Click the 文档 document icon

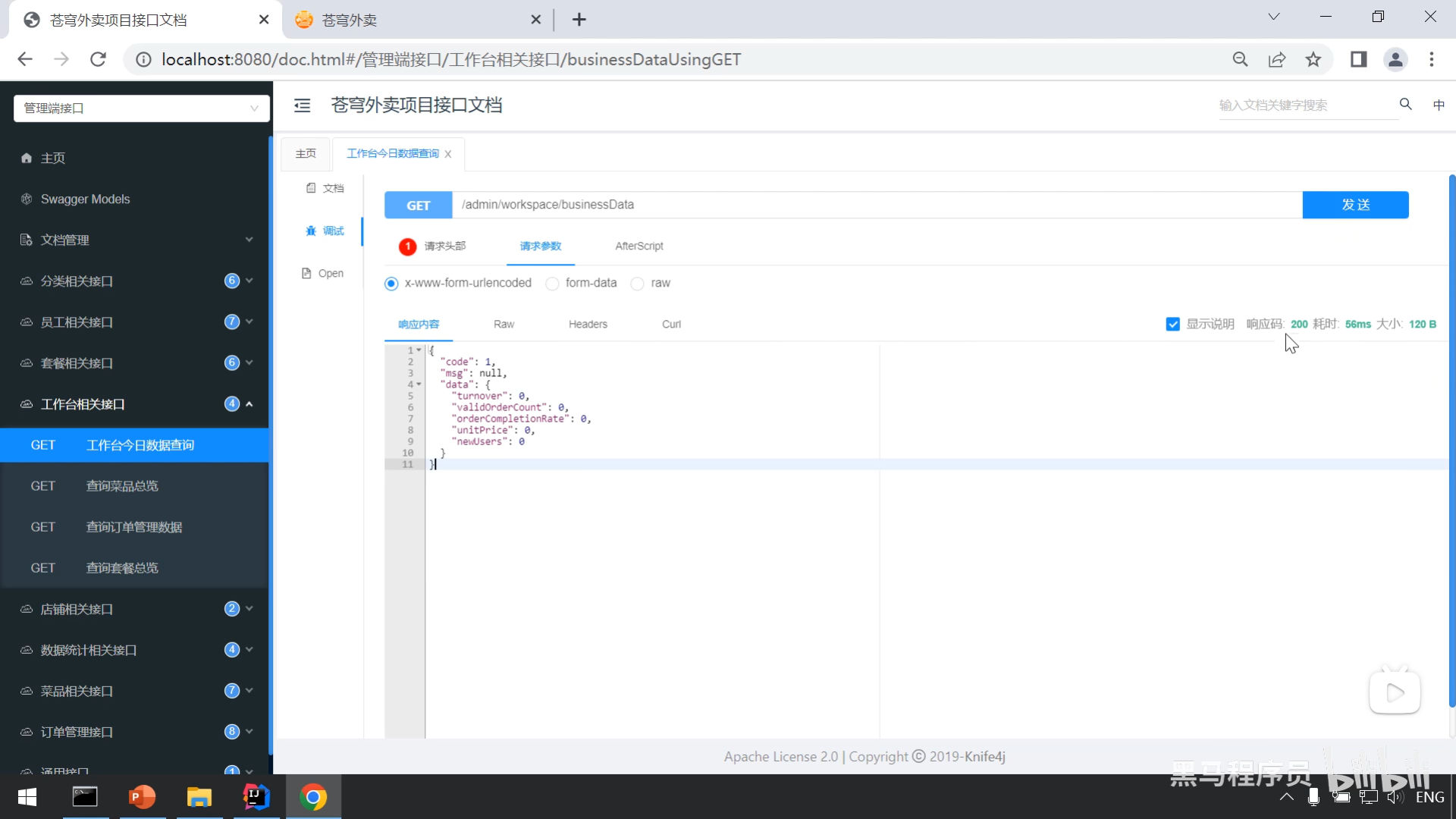coord(311,188)
